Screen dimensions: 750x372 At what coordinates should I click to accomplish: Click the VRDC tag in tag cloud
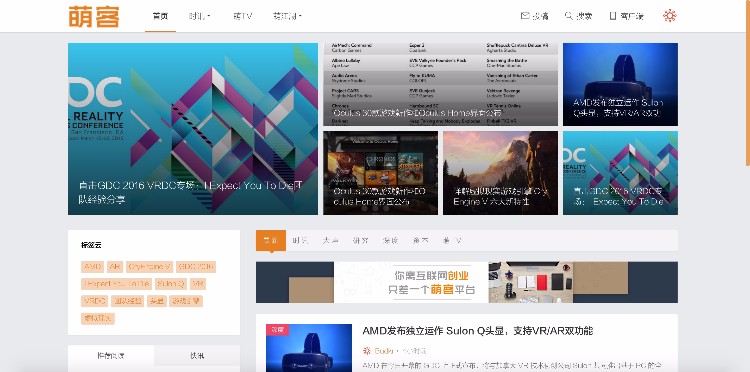pyautogui.click(x=94, y=301)
